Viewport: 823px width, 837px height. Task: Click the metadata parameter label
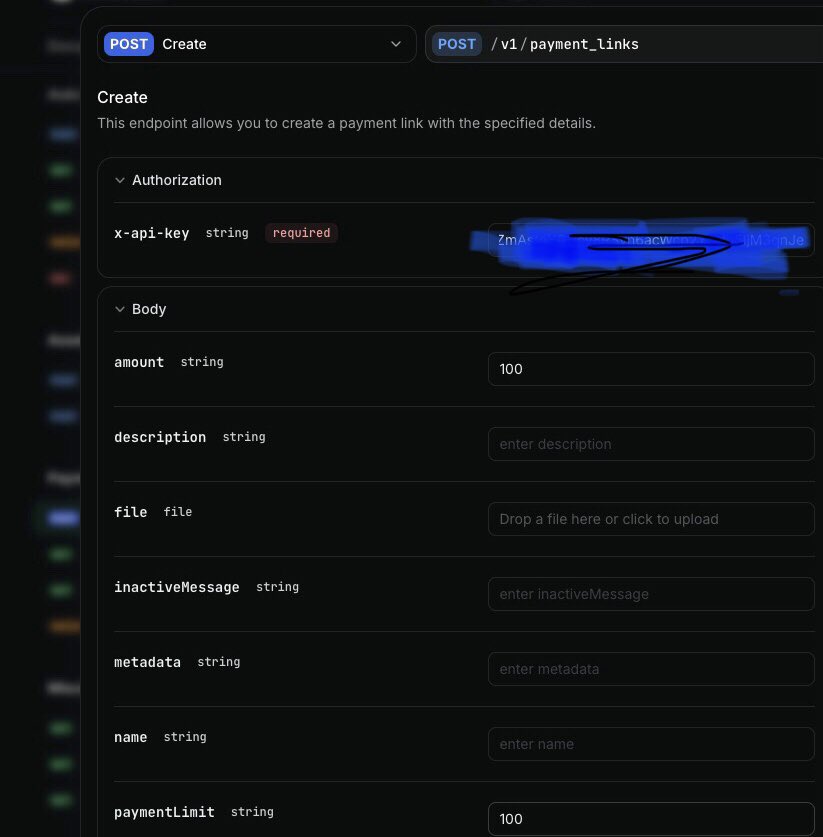click(147, 662)
